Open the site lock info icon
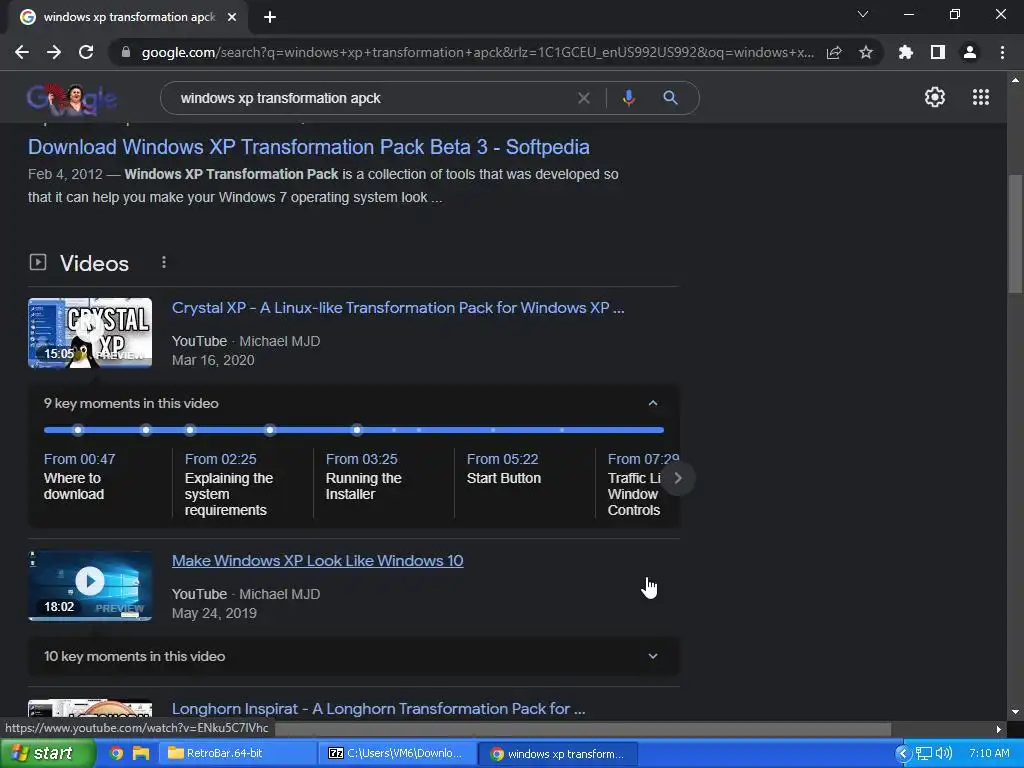This screenshot has width=1024, height=768. pyautogui.click(x=126, y=52)
